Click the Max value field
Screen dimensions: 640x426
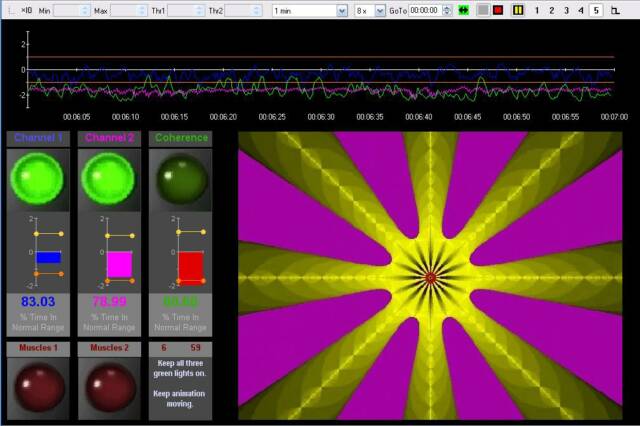point(124,11)
